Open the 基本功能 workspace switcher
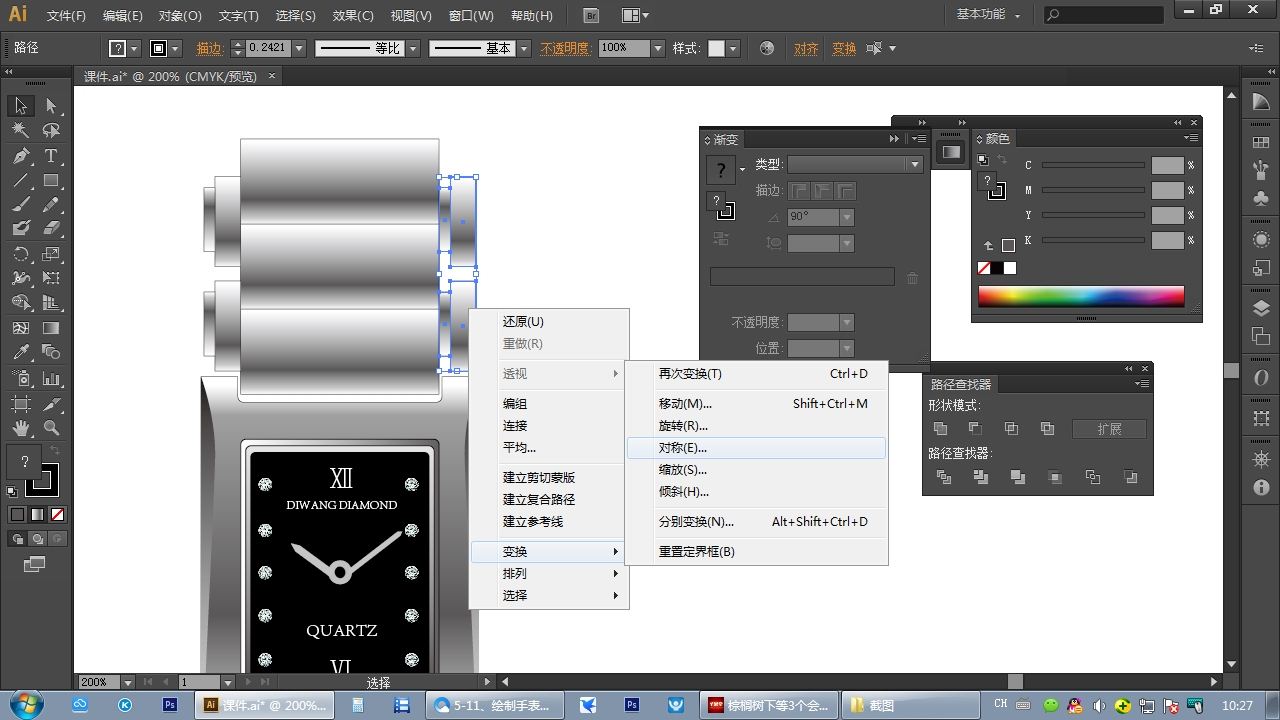 click(988, 15)
